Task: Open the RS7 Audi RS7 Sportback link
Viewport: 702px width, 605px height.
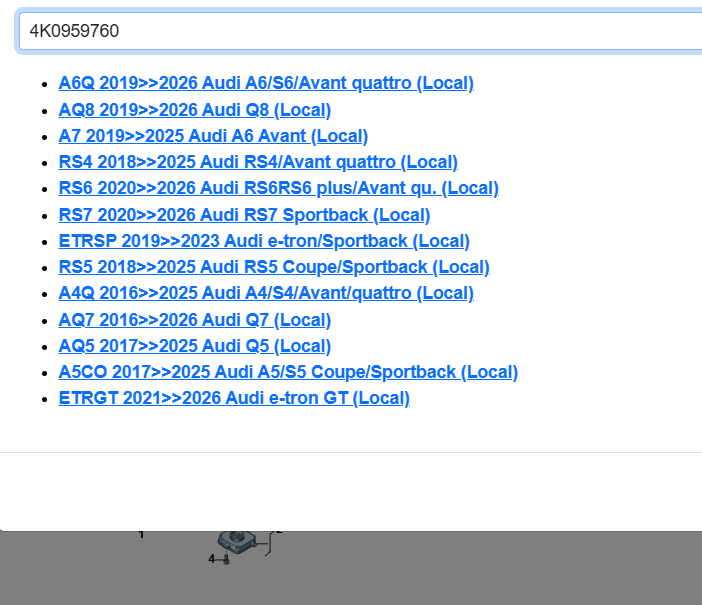Action: tap(244, 215)
